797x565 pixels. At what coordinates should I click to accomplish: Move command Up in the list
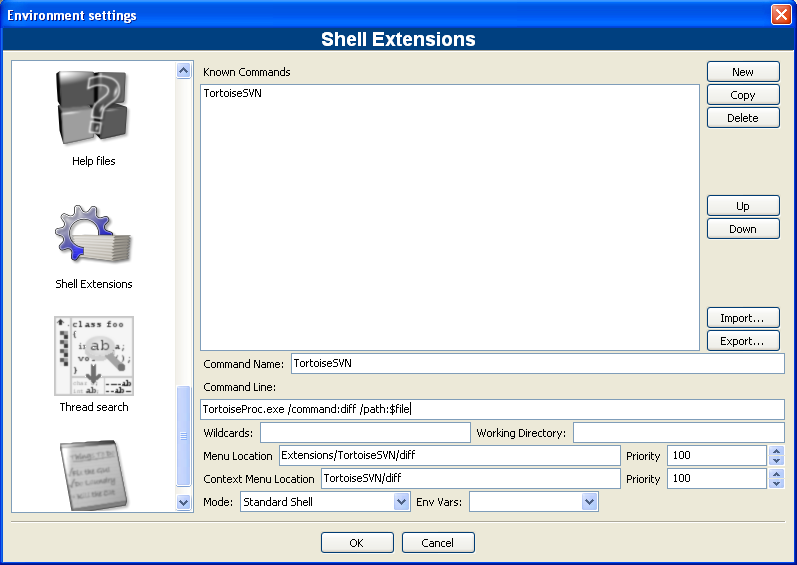(x=743, y=206)
